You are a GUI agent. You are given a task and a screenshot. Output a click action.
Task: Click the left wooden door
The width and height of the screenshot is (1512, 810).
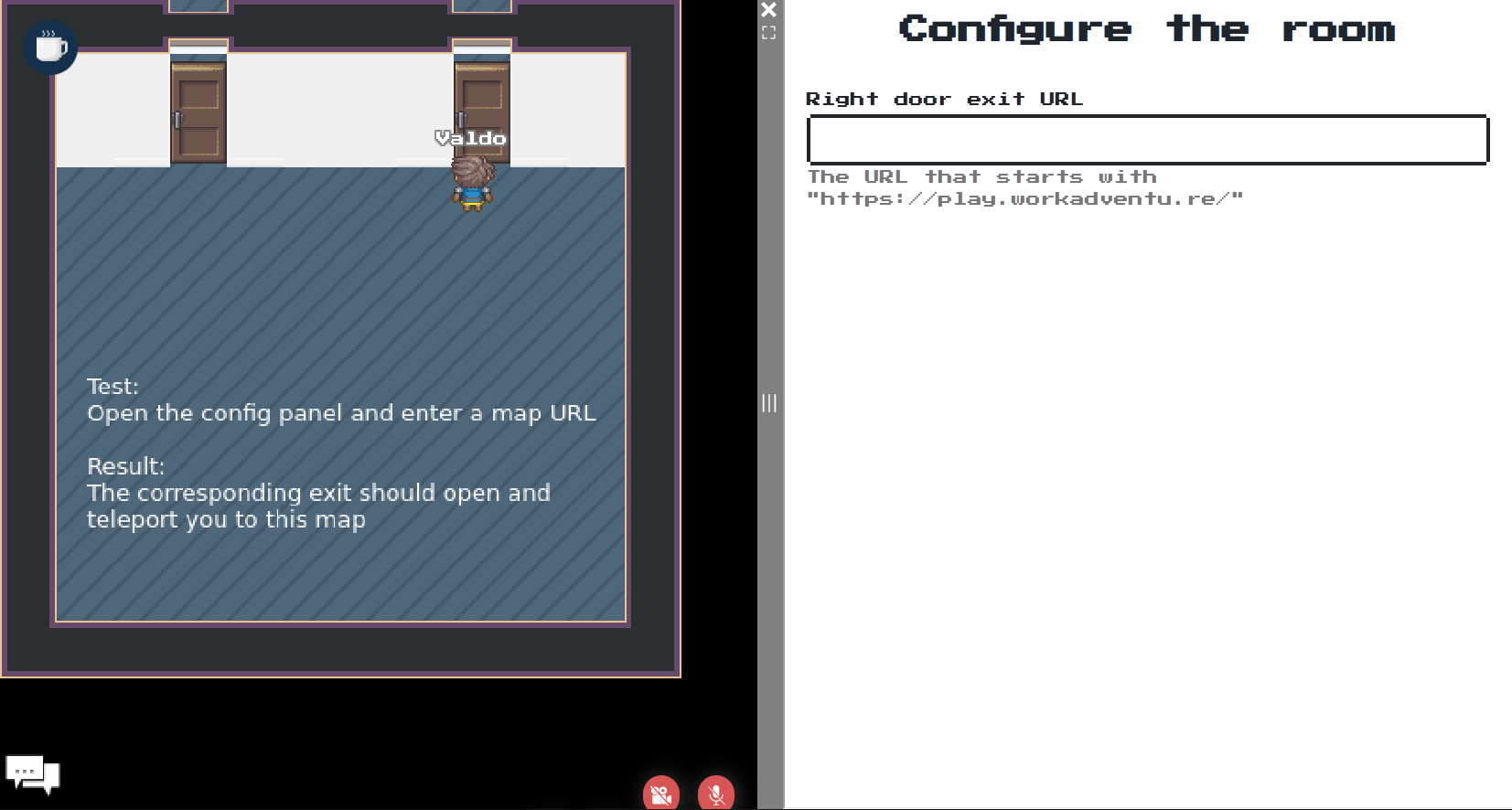tap(198, 113)
